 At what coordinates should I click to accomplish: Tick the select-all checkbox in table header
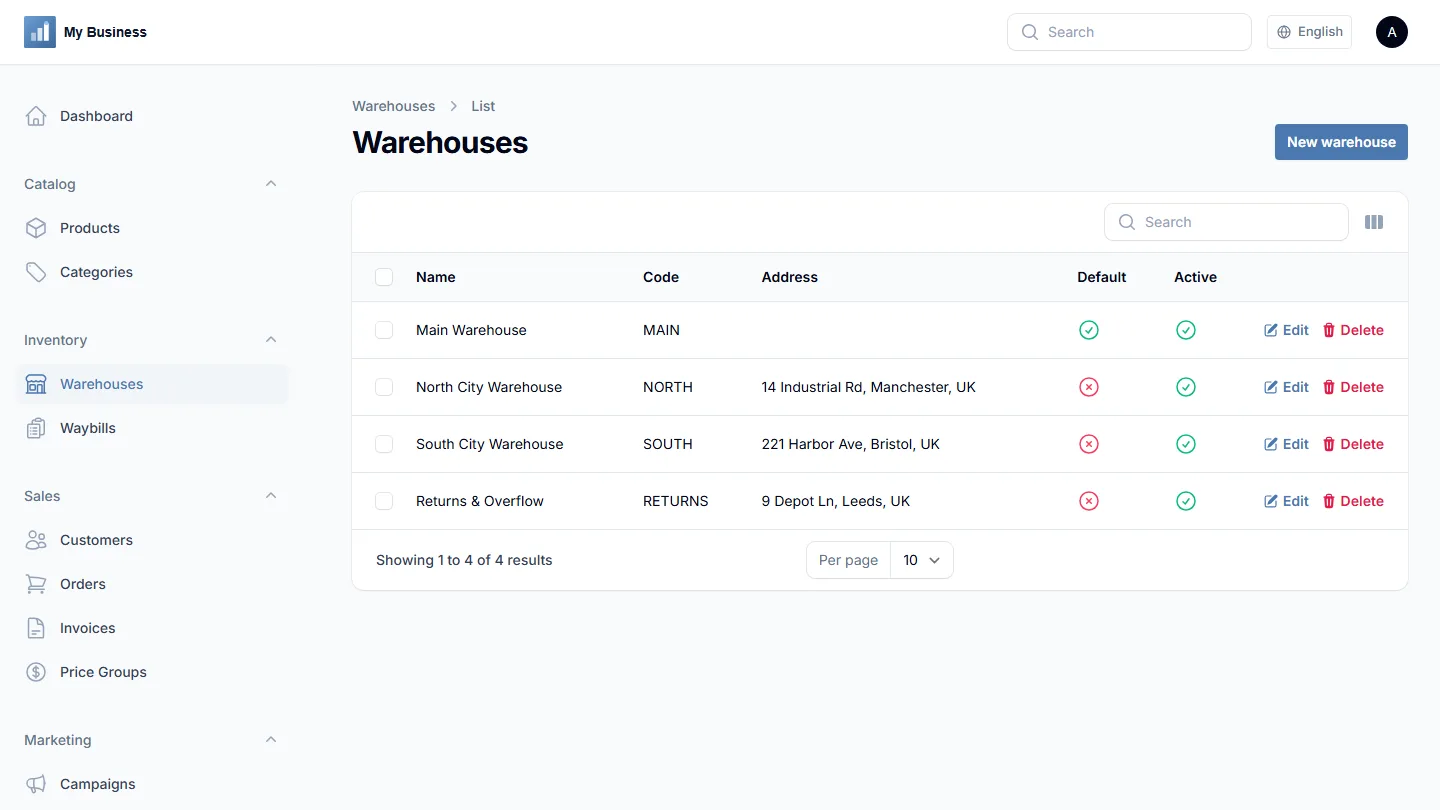click(x=384, y=277)
